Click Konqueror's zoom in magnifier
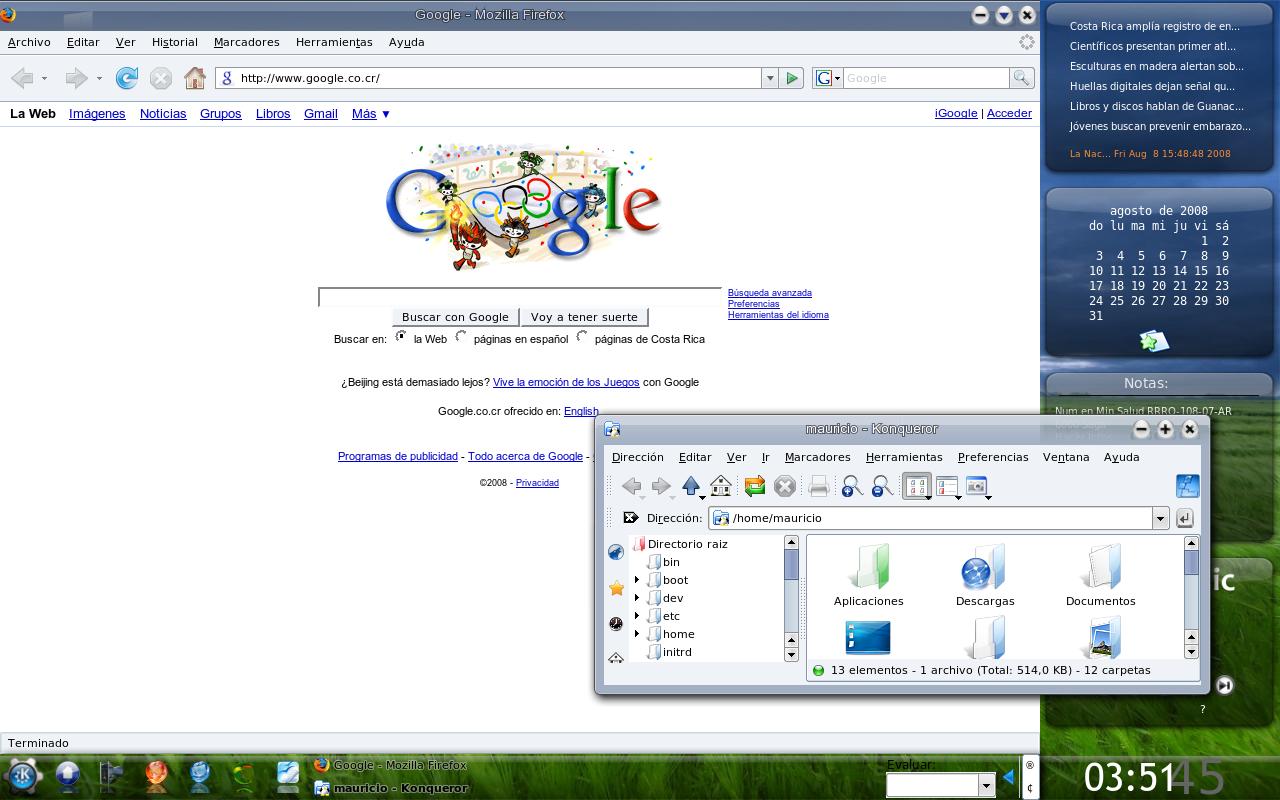The height and width of the screenshot is (800, 1280). coord(852,486)
